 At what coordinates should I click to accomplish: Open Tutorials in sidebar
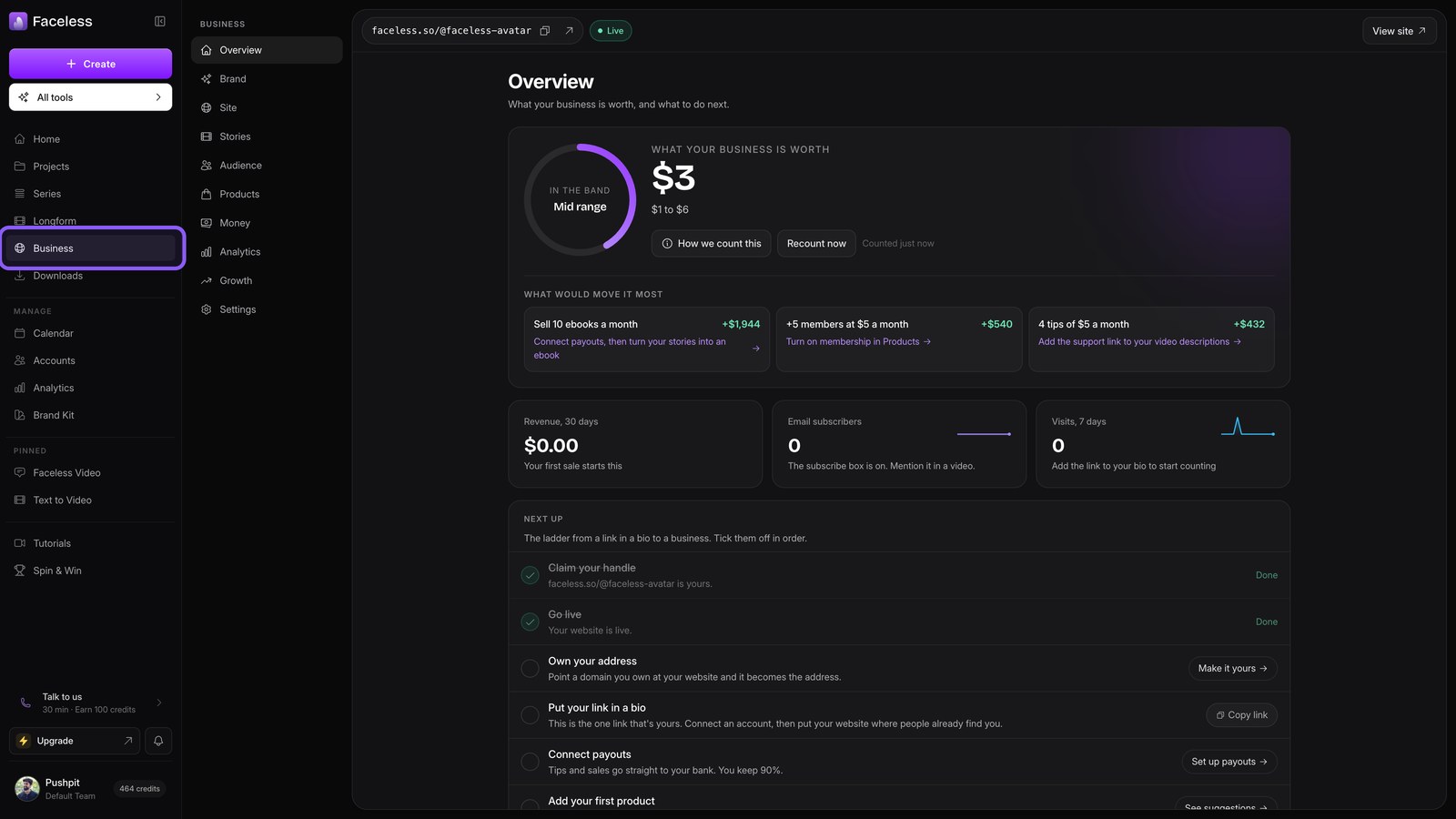(x=90, y=543)
